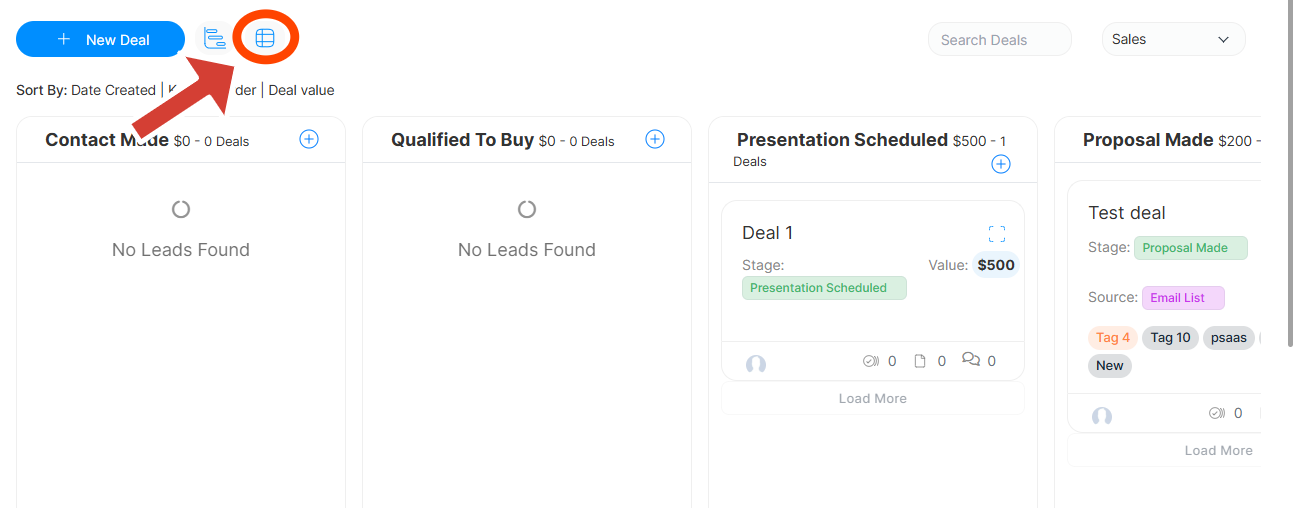
Task: Click the New Deal button
Action: [x=101, y=40]
